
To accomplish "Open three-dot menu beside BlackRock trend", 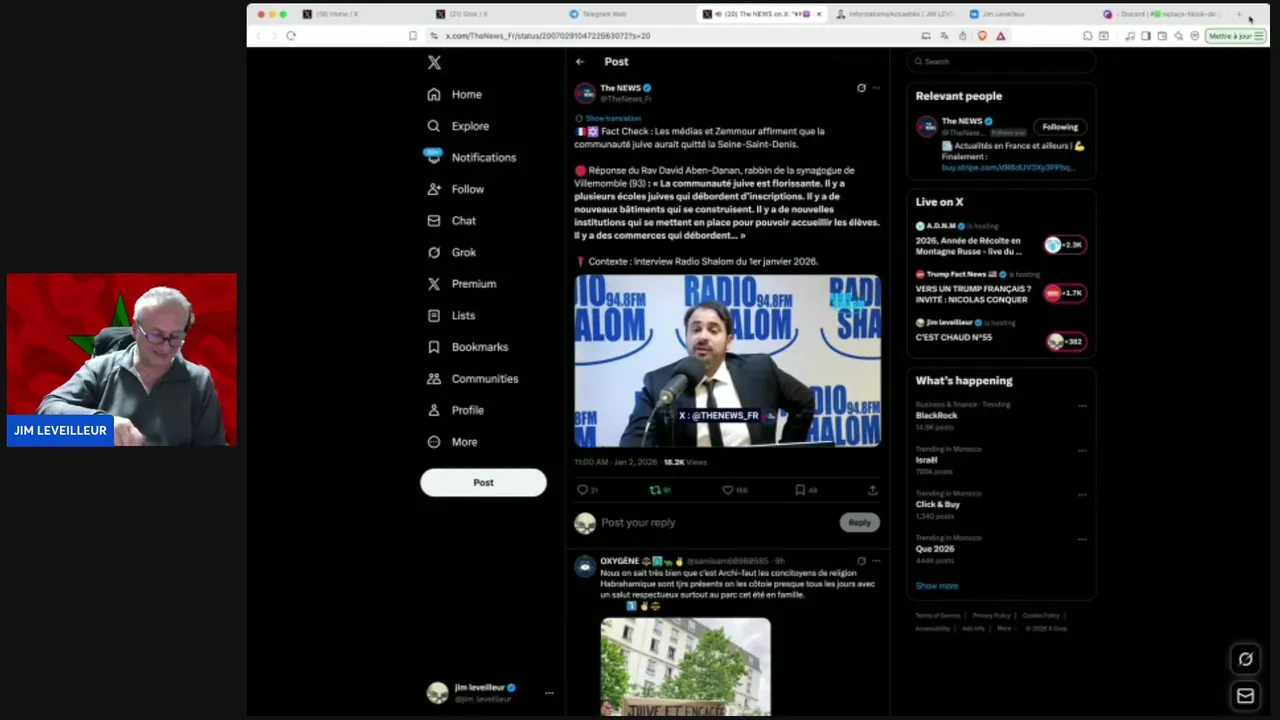I will (x=1082, y=406).
